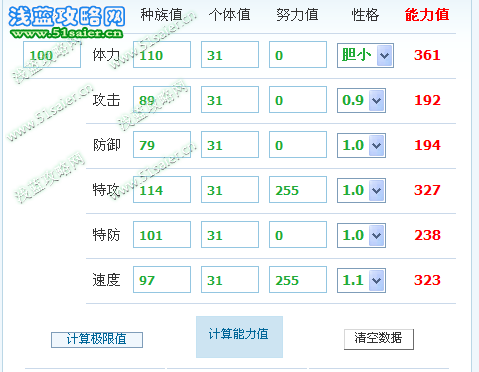Image resolution: width=479 pixels, height=372 pixels.
Task: Open the 防御 modifier dropdown
Action: [x=361, y=145]
